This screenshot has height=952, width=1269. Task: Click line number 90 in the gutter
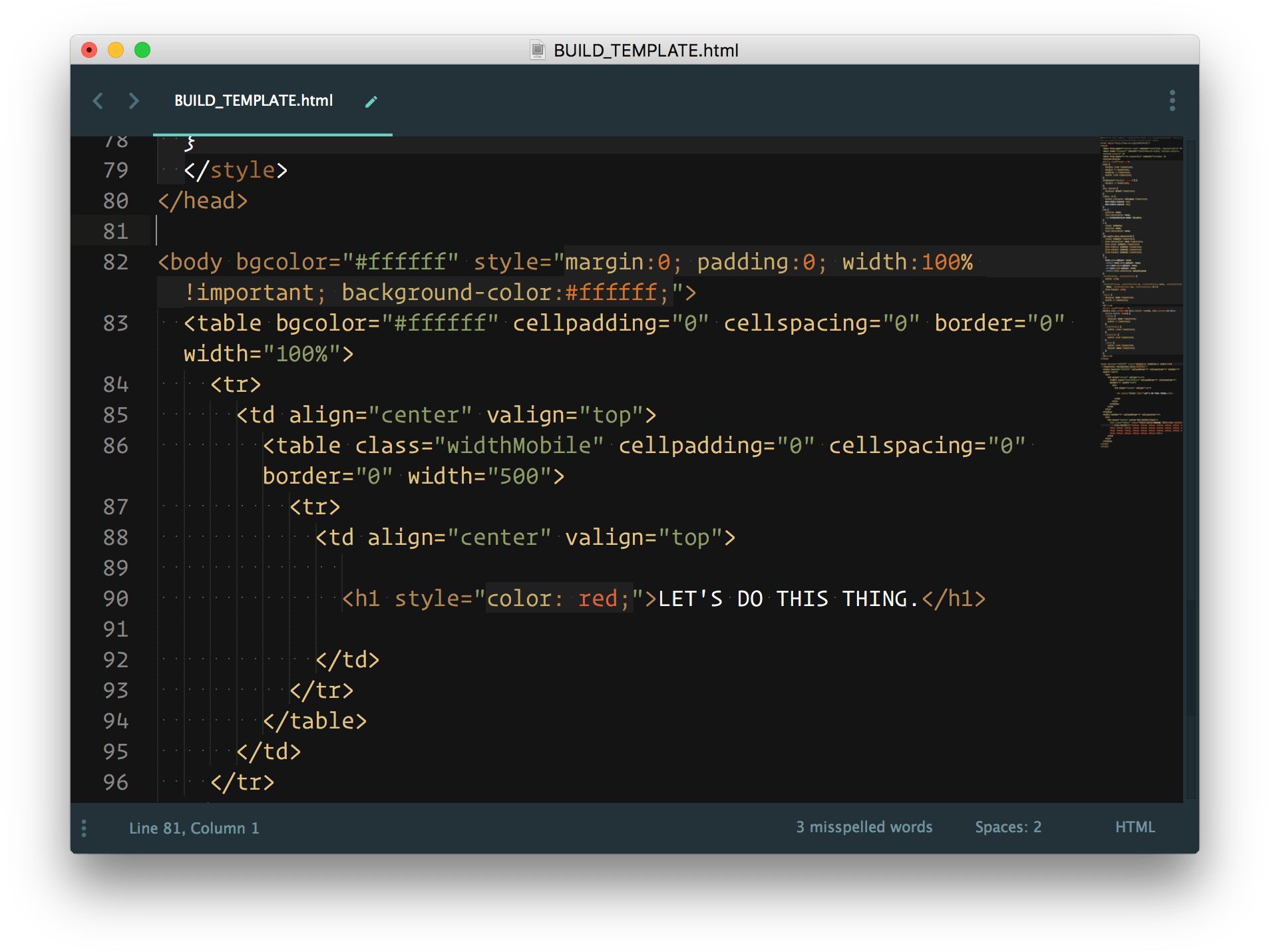[116, 599]
